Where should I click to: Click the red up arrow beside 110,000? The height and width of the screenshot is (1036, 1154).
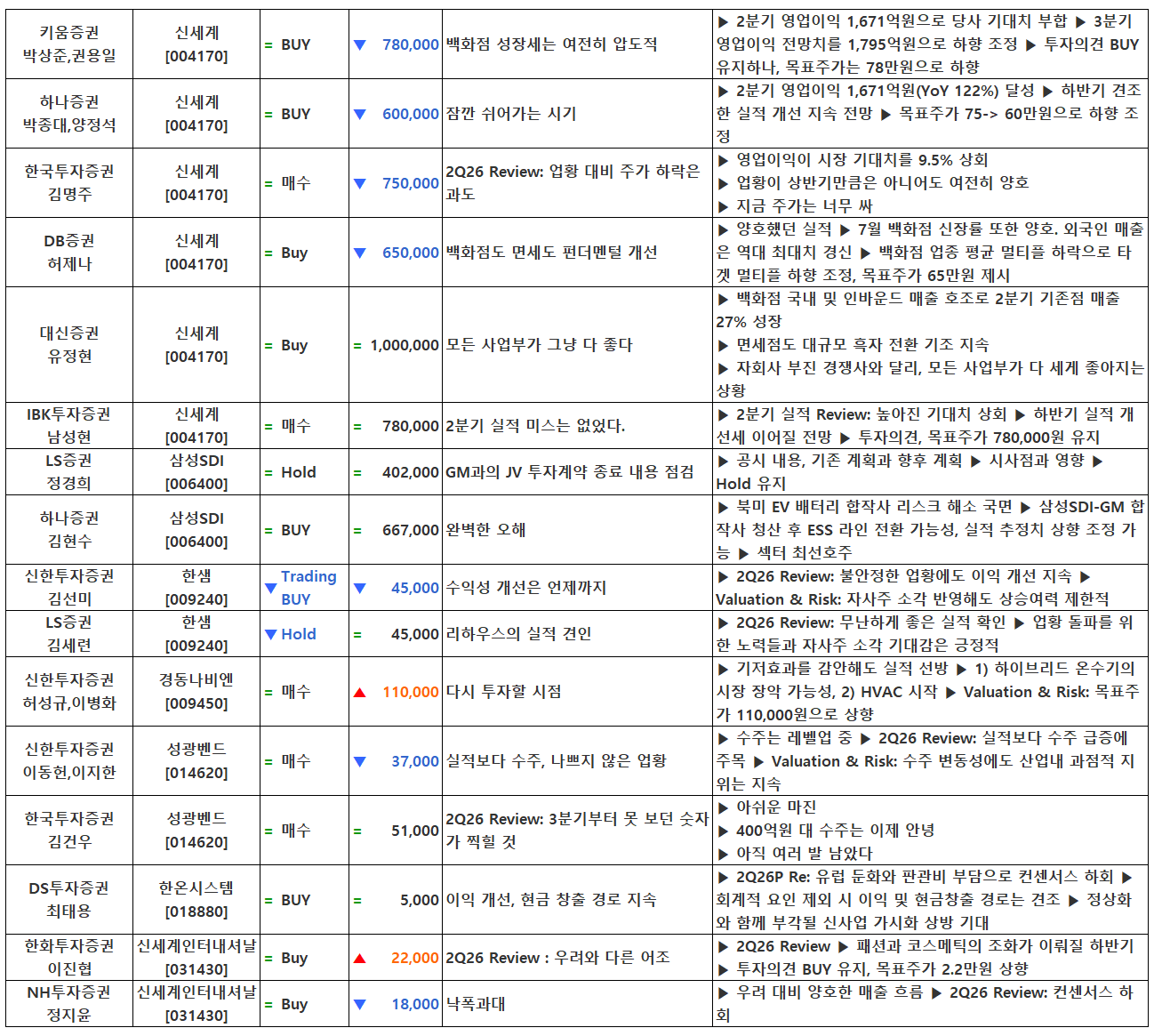360,693
